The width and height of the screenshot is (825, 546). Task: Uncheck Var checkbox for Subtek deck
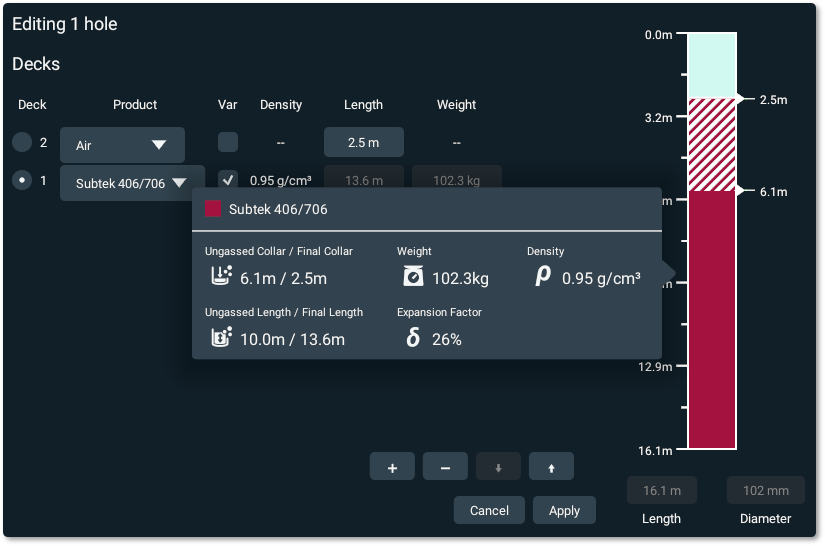click(x=228, y=180)
